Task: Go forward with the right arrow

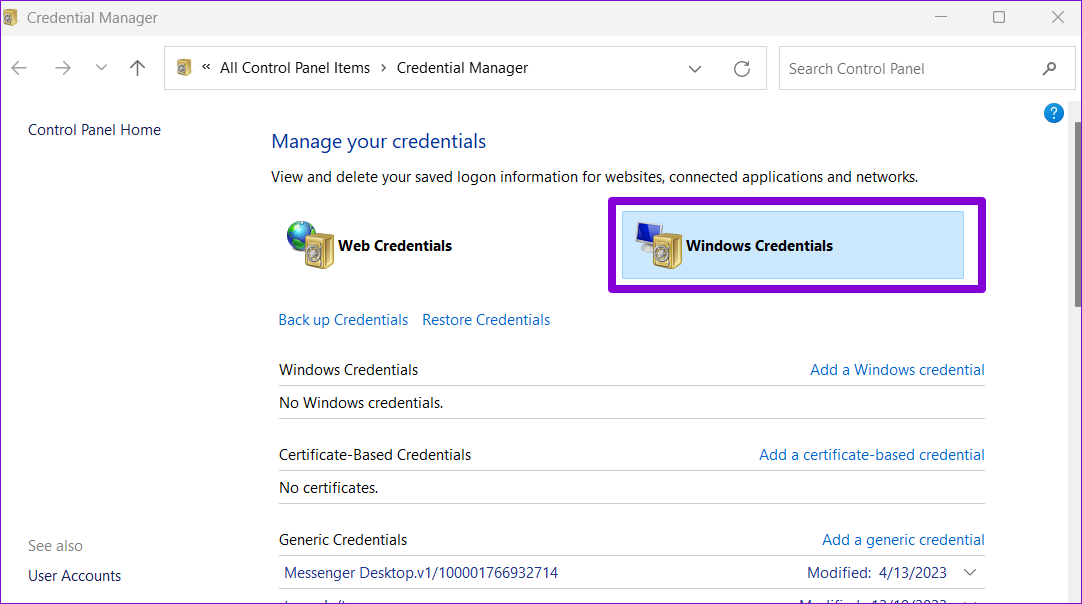Action: tap(63, 68)
